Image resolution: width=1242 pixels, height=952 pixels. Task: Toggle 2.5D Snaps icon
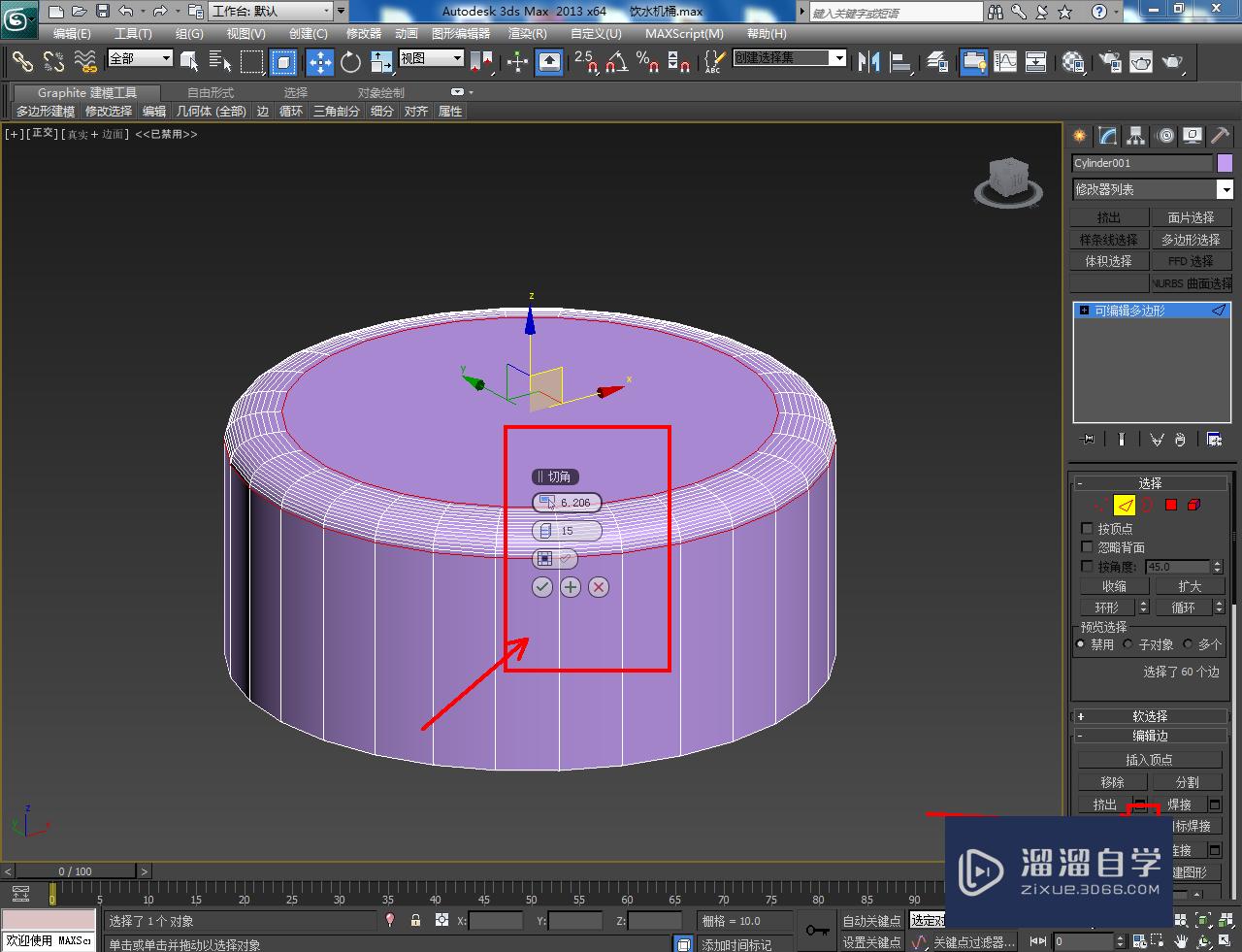pos(586,62)
